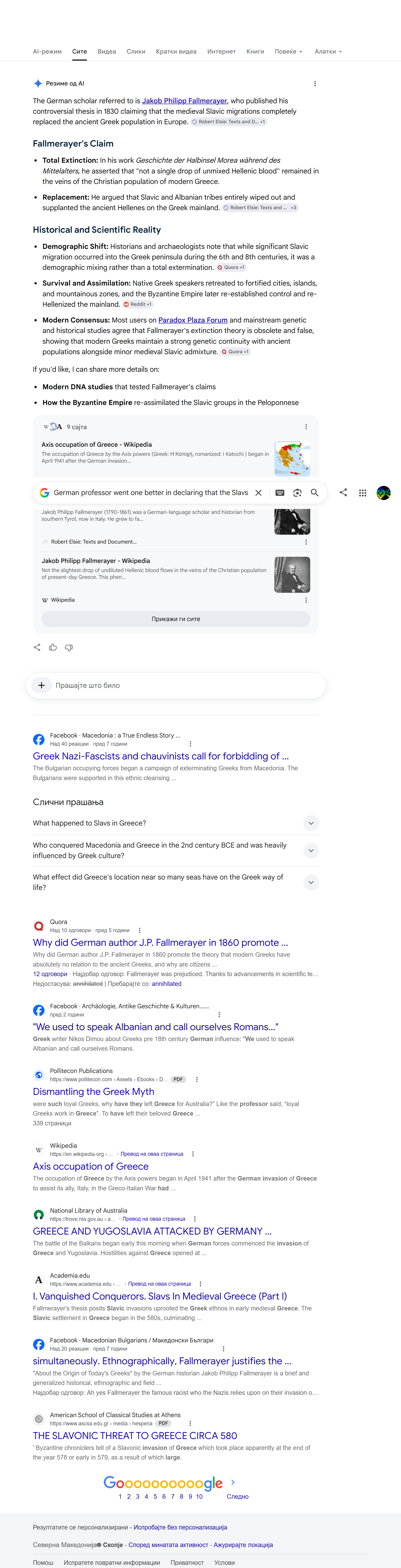The image size is (401, 1568).
Task: Follow the 'Jakob Philipp Fallmerayer' link in the AI summary
Action: click(x=185, y=101)
